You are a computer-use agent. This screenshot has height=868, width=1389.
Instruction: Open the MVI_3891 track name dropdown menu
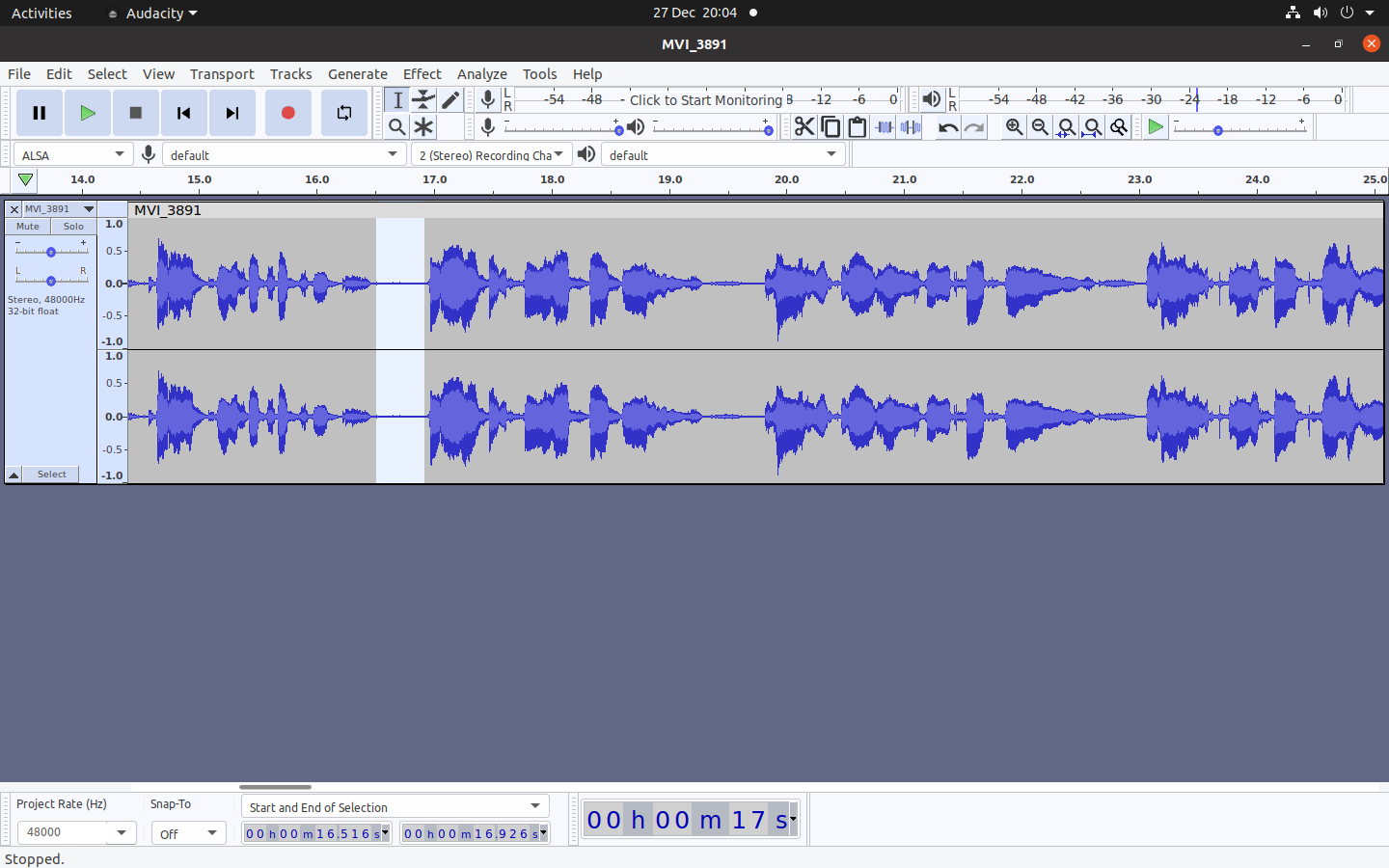60,209
